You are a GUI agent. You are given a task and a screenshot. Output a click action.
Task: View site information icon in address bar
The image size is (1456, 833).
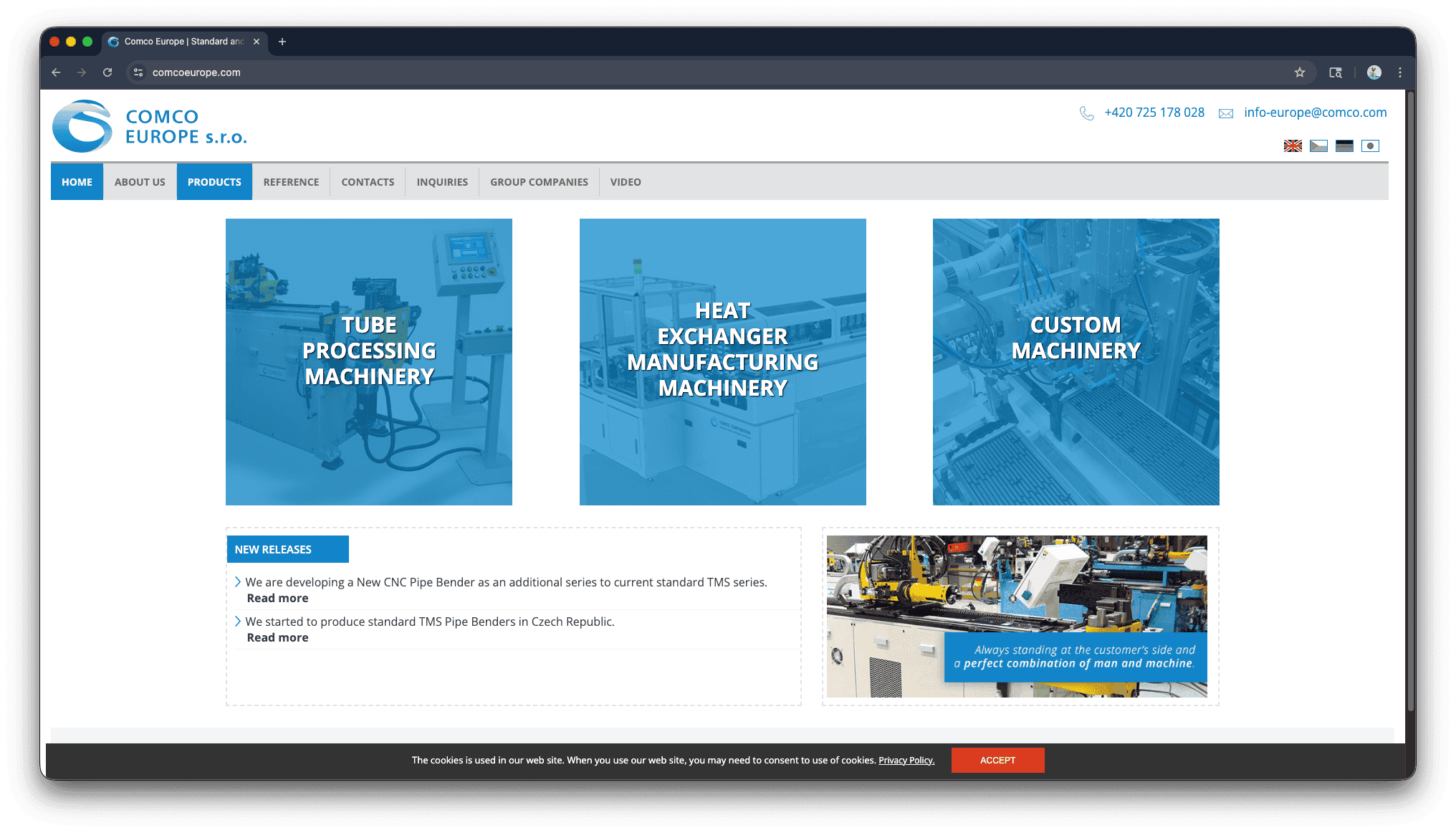click(x=138, y=72)
